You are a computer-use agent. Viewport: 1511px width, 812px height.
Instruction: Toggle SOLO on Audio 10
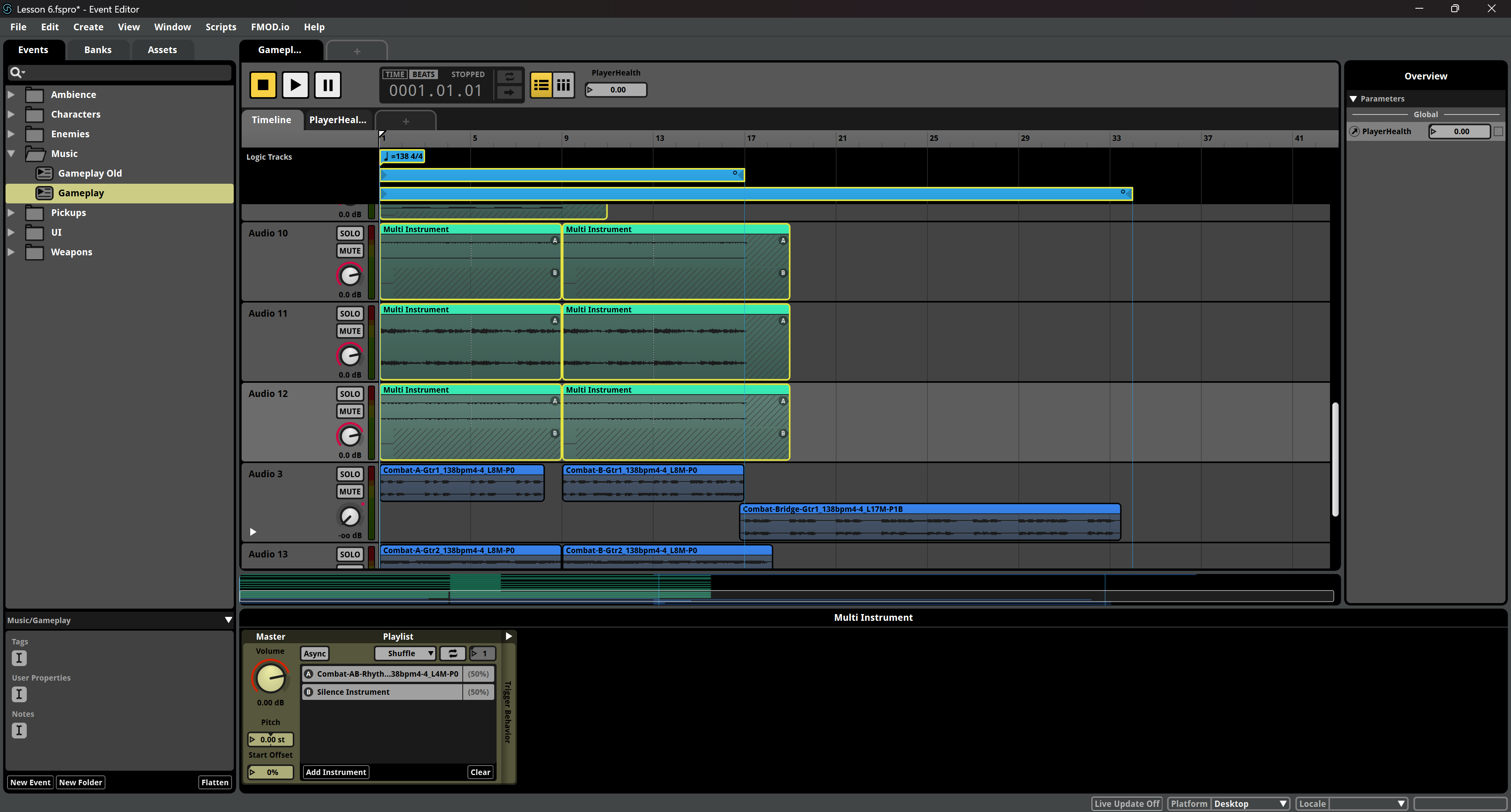point(349,233)
